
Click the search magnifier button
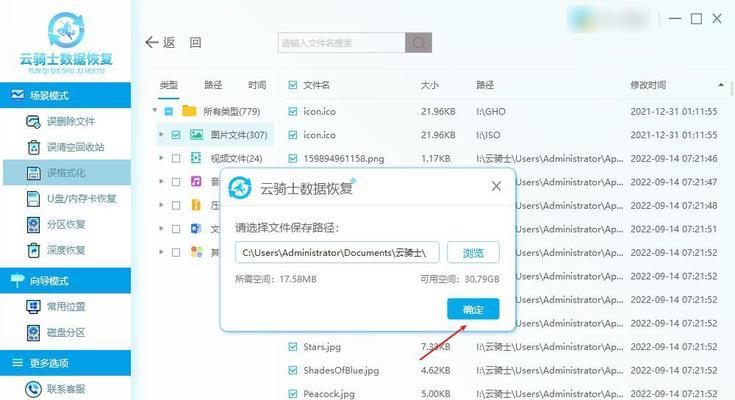coord(419,43)
